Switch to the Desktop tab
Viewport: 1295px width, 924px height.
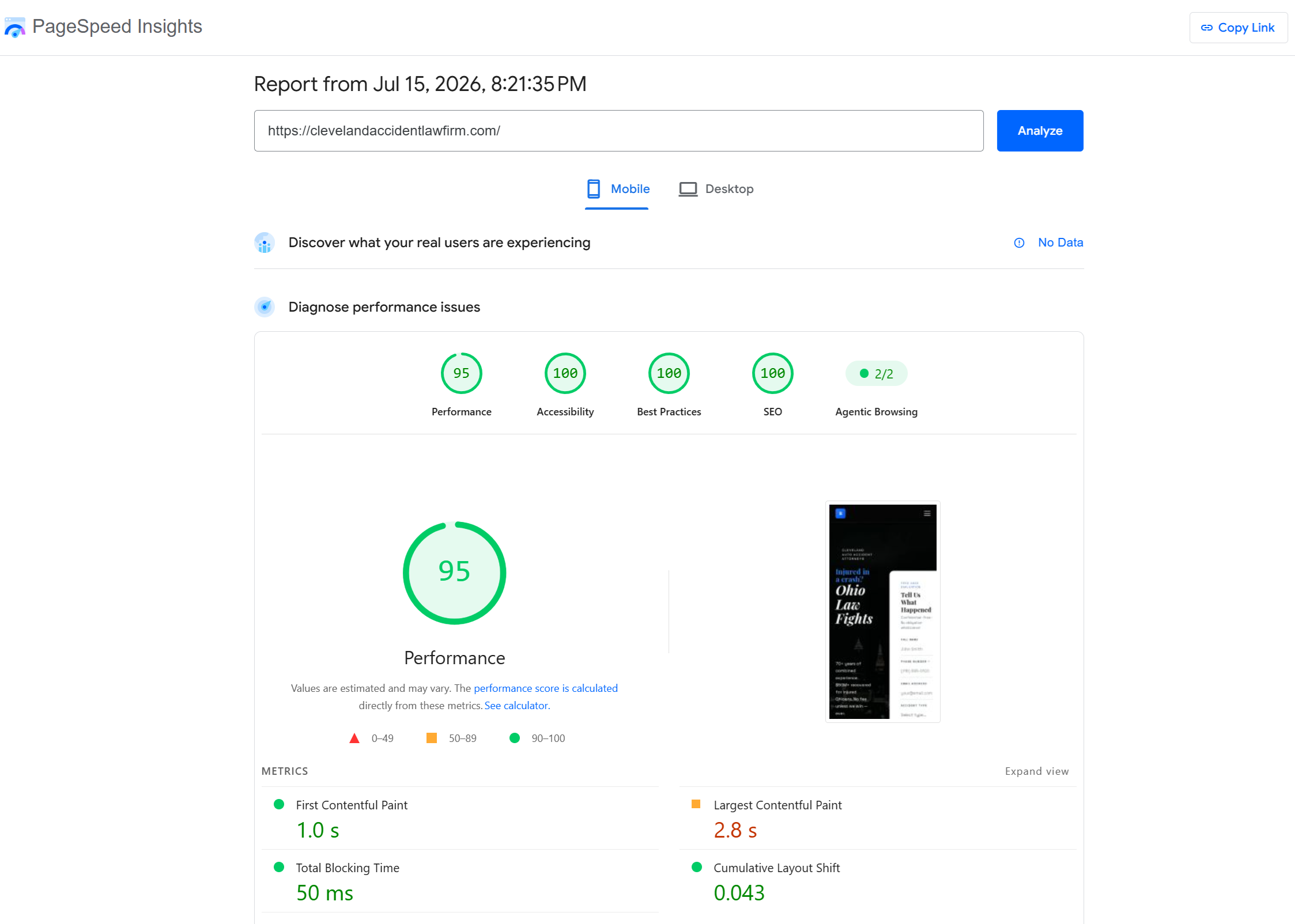(716, 189)
